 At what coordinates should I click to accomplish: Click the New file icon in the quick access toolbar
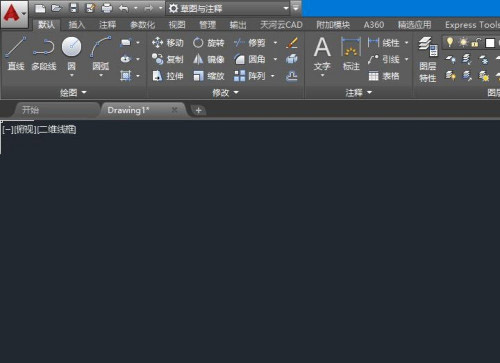[x=40, y=8]
